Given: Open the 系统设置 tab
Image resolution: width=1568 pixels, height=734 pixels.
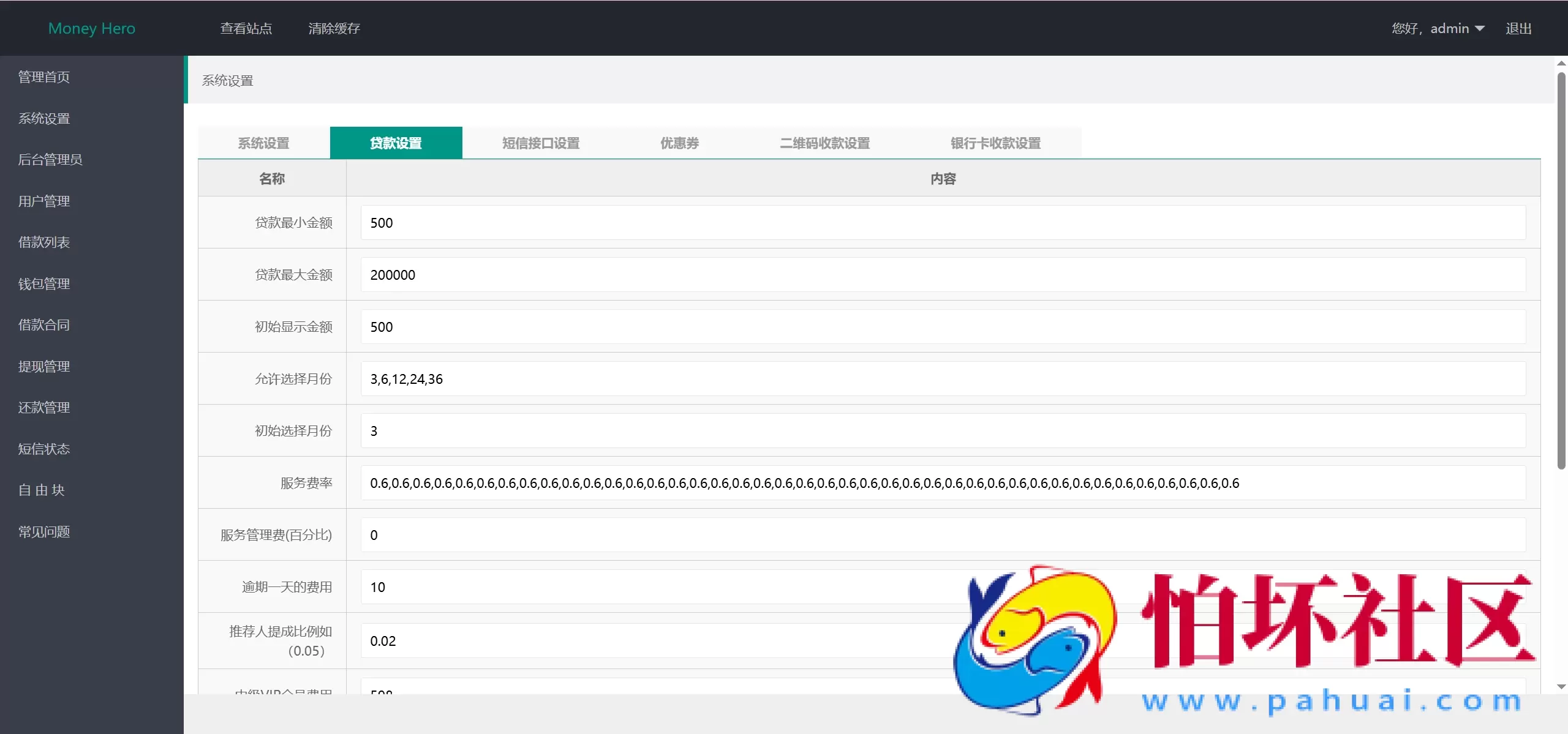Looking at the screenshot, I should point(263,143).
